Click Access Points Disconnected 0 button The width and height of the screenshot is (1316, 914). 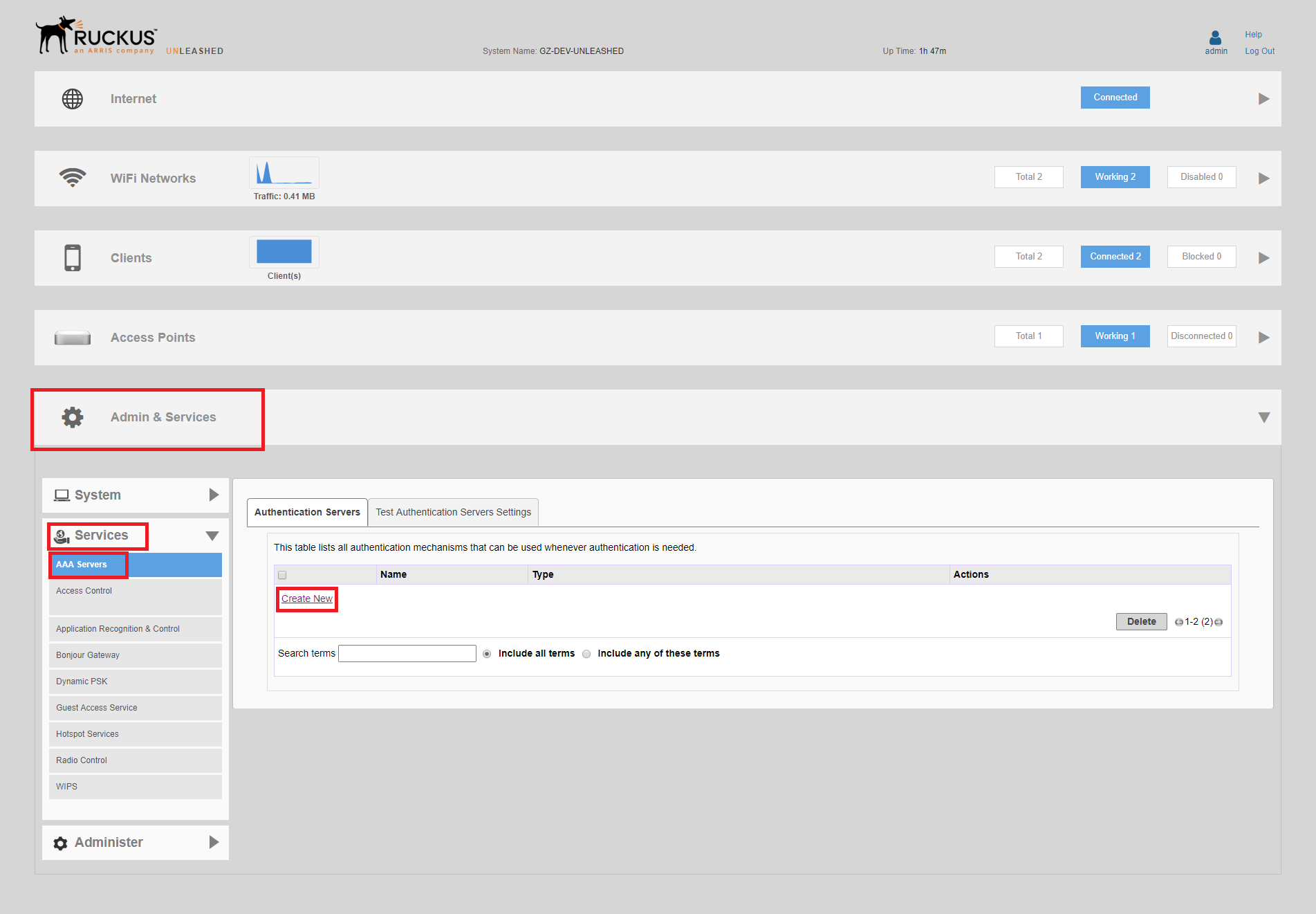pos(1202,336)
